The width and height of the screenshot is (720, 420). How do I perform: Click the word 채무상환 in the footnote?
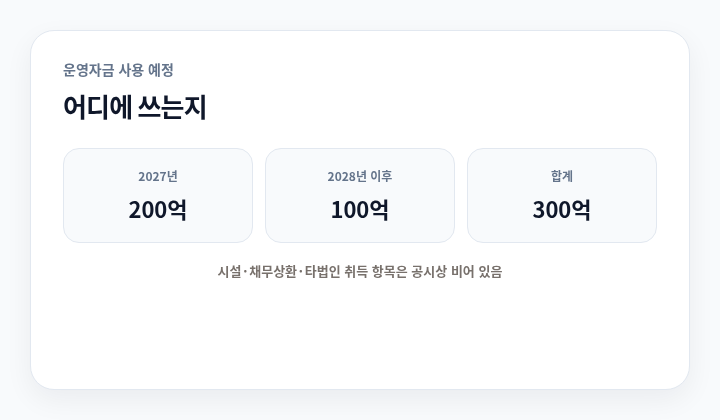click(272, 272)
